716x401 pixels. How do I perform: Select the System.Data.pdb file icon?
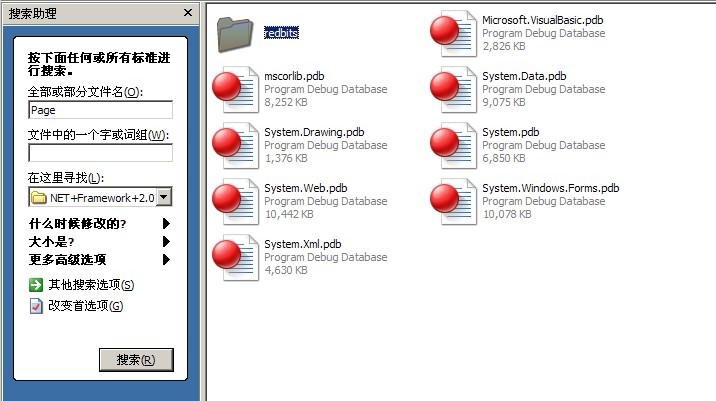pos(450,90)
